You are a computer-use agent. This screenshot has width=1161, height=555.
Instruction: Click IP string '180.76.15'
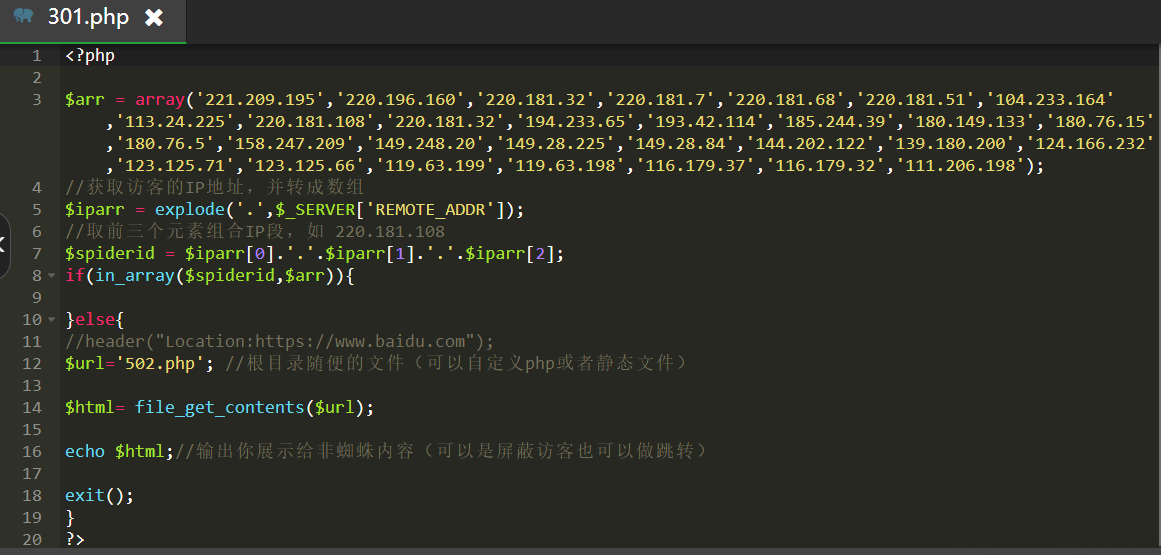point(1100,121)
